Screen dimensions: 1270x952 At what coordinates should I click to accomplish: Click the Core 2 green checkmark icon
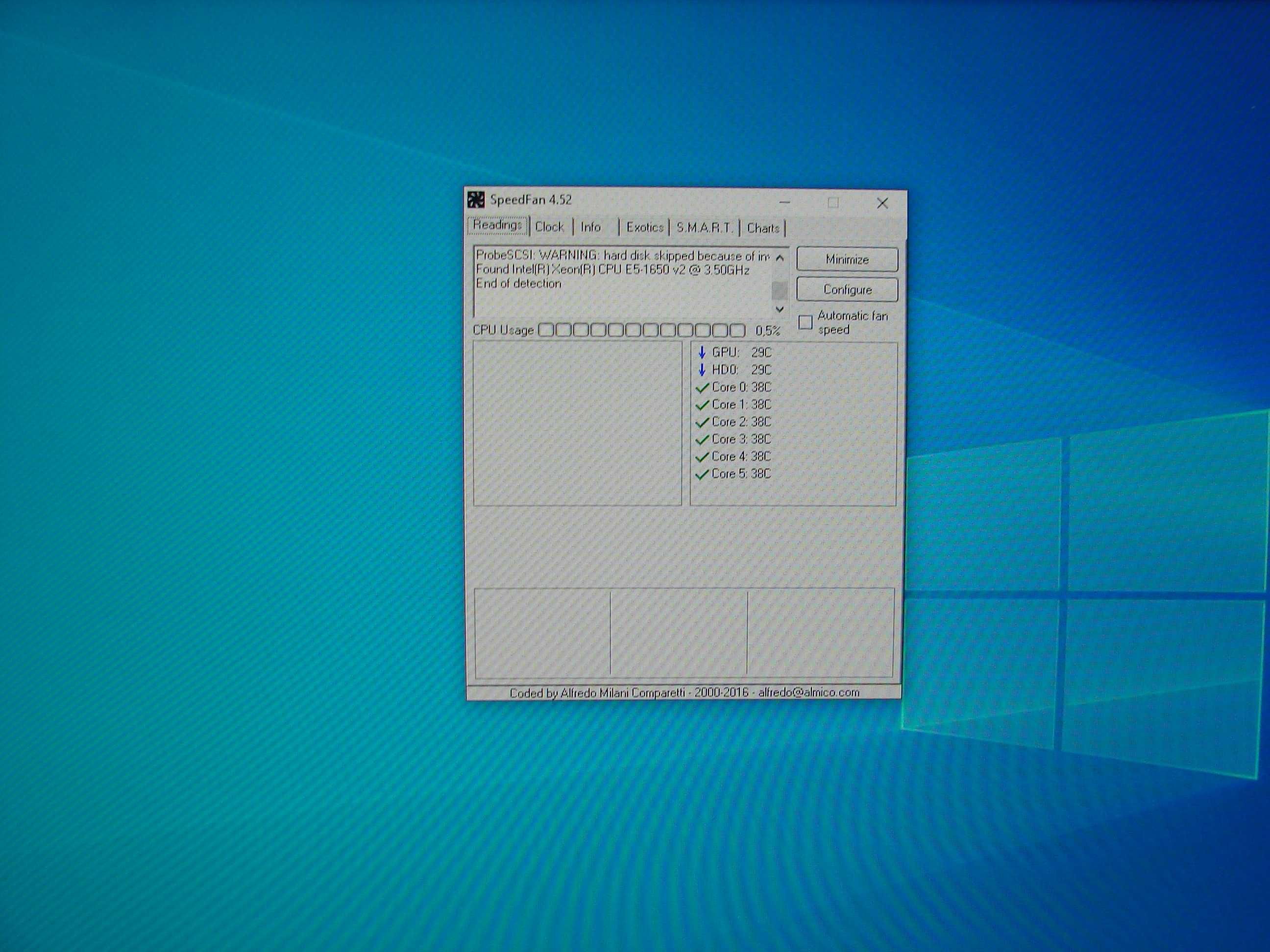pyautogui.click(x=702, y=422)
